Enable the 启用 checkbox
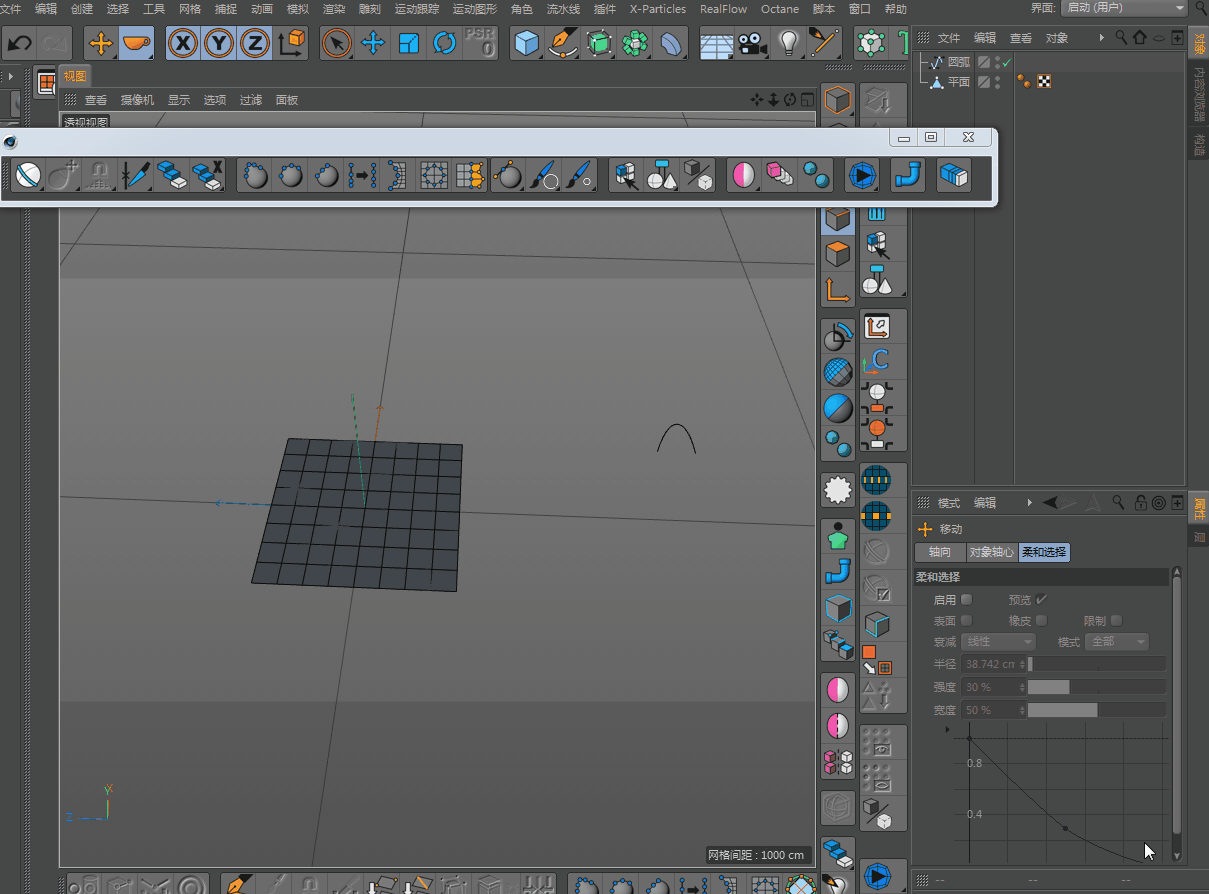Viewport: 1209px width, 894px height. pyautogui.click(x=966, y=600)
